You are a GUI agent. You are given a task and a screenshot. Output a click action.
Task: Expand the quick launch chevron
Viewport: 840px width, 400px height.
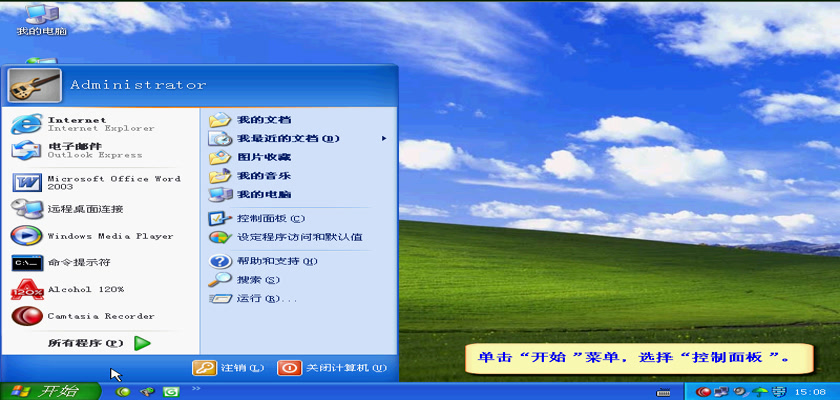click(196, 389)
